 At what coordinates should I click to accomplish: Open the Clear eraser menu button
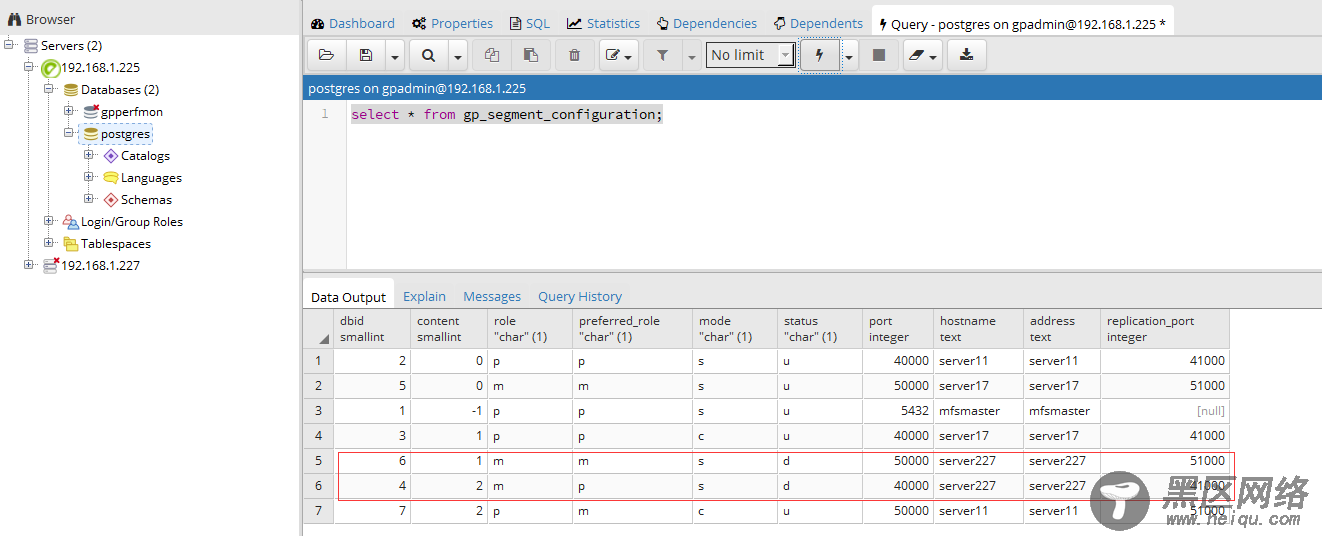[923, 55]
